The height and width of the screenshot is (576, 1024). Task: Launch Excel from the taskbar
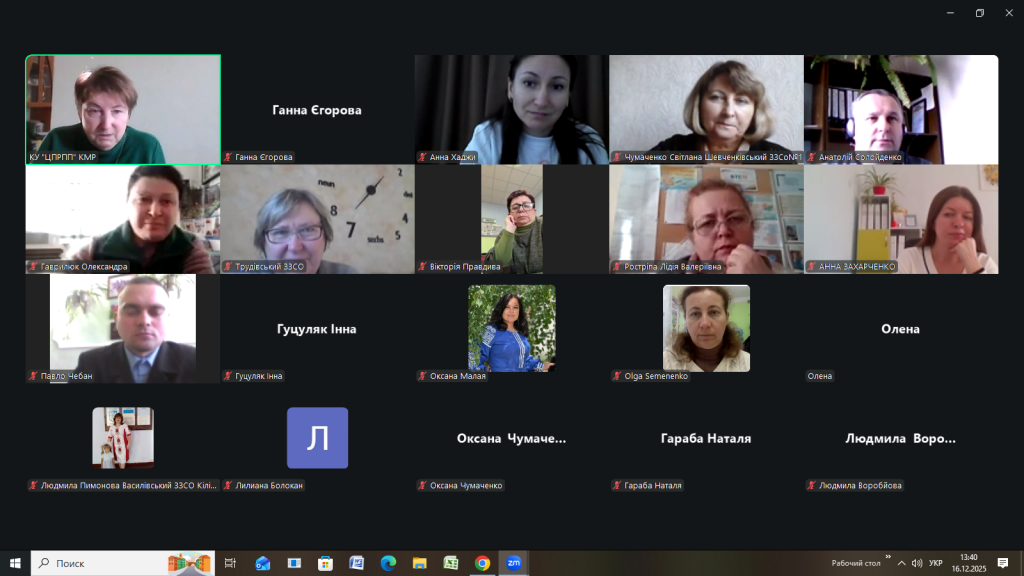[451, 563]
